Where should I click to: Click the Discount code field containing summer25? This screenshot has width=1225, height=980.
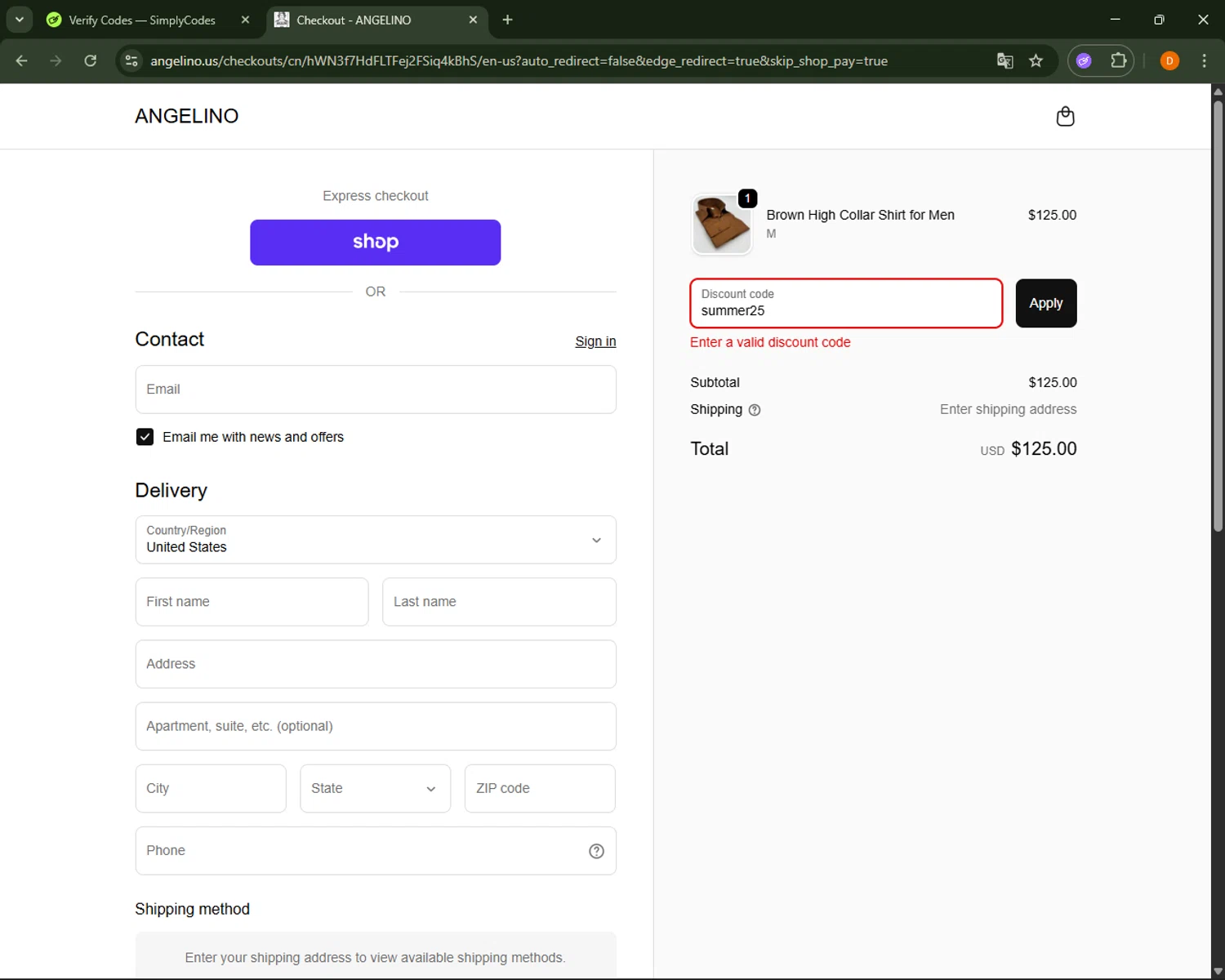pos(846,304)
